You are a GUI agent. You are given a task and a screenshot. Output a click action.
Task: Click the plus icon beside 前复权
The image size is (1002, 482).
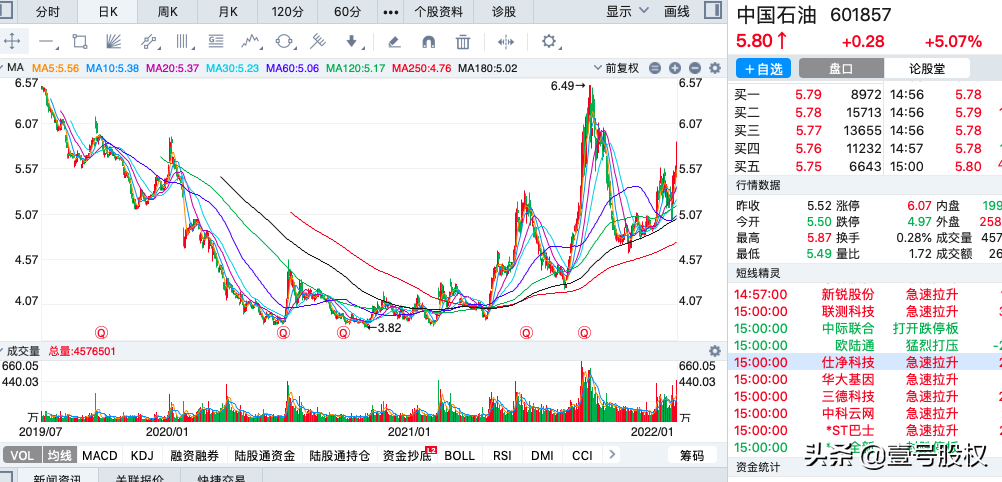click(675, 68)
